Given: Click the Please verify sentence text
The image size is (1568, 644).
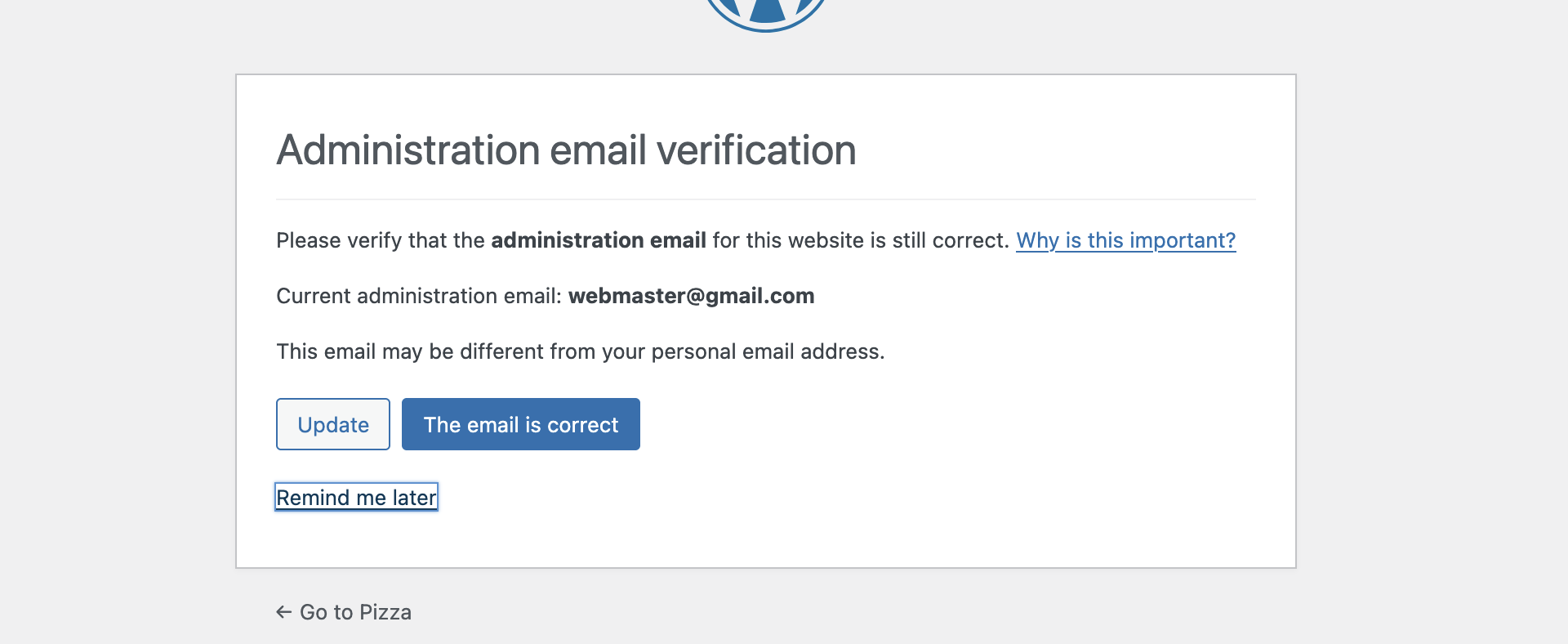Looking at the screenshot, I should 643,240.
